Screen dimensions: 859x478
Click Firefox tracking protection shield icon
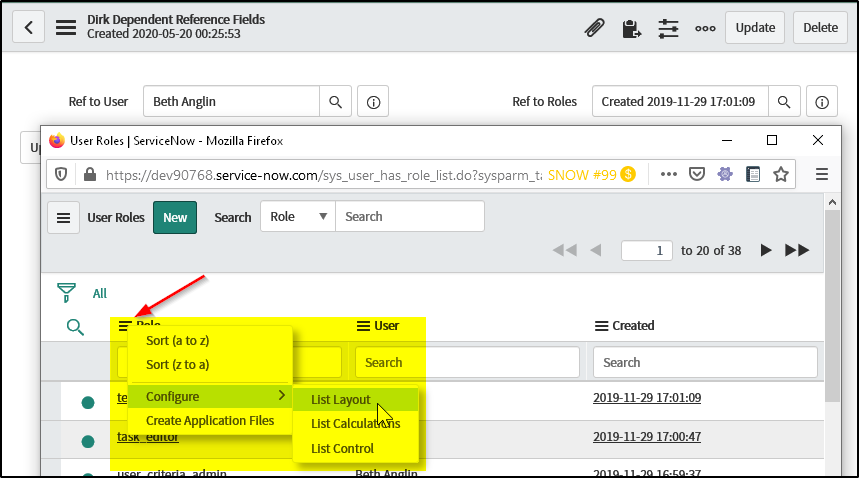point(61,175)
